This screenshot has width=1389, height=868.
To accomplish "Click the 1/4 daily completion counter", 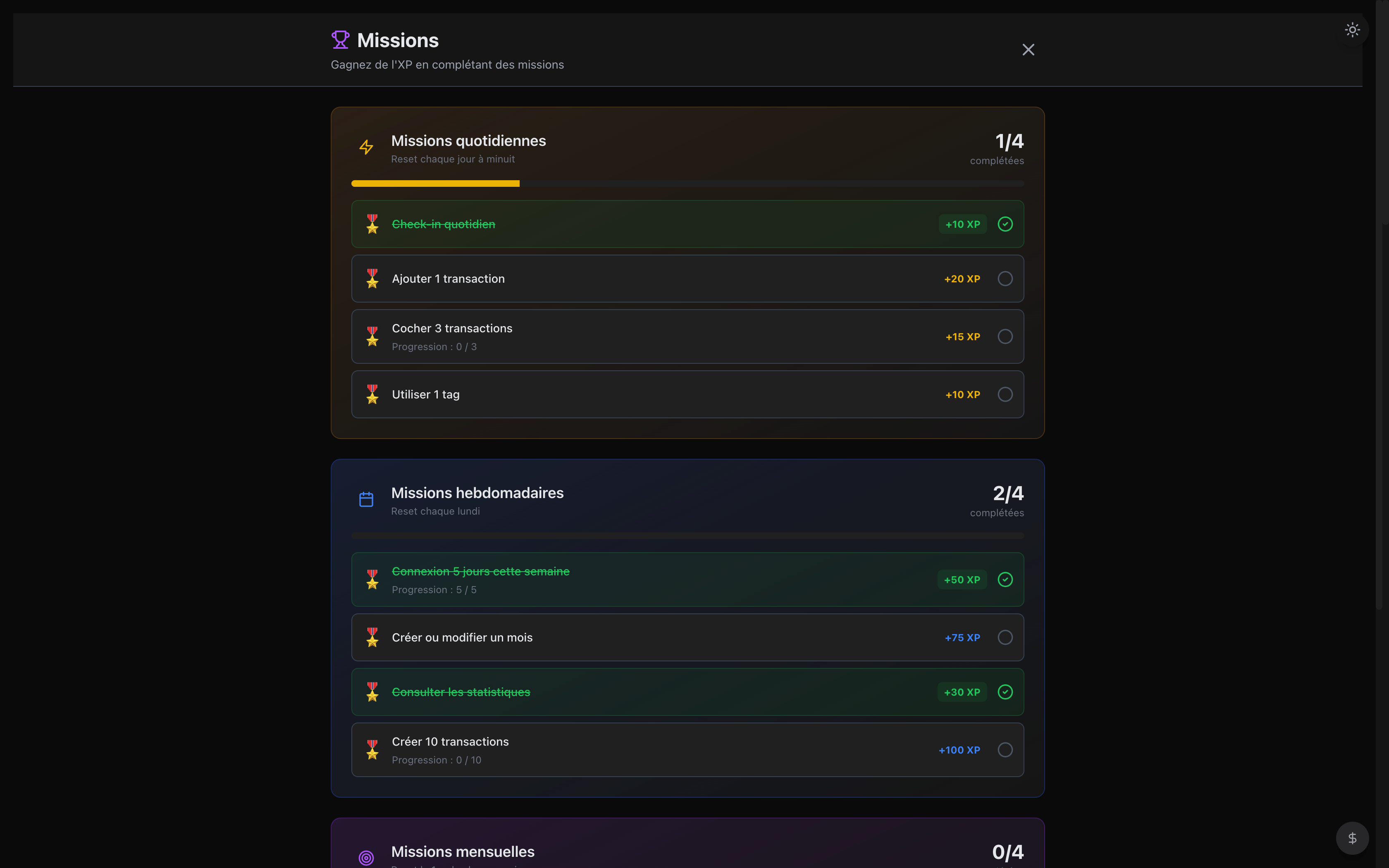I will pos(1009,141).
